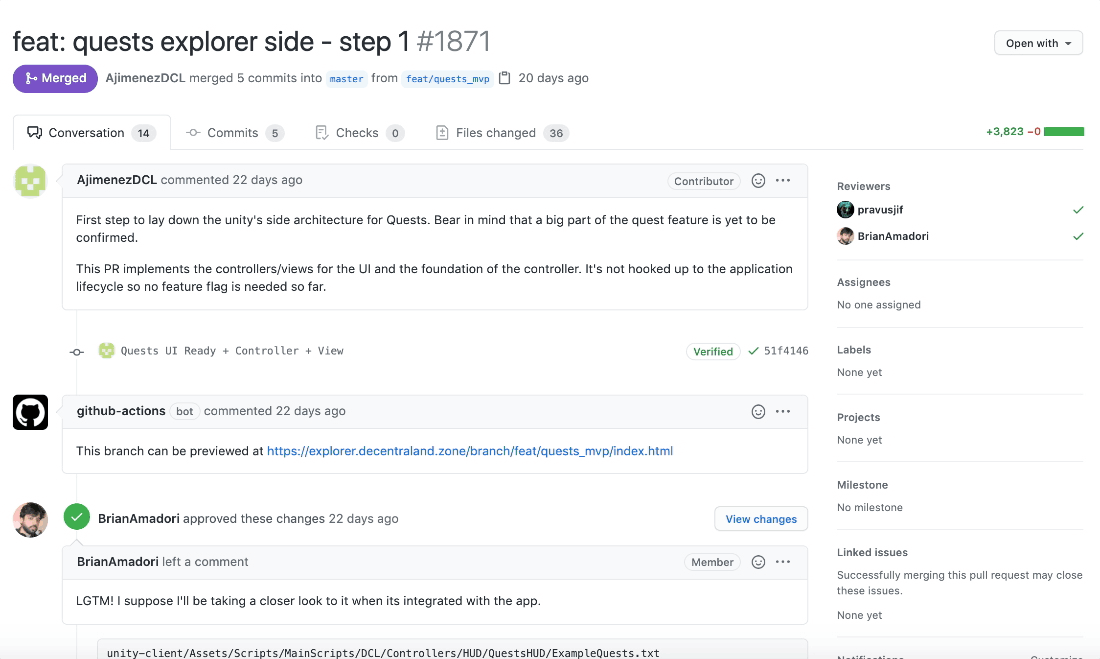1100x659 pixels.
Task: Switch to the Checks tab
Action: point(359,133)
